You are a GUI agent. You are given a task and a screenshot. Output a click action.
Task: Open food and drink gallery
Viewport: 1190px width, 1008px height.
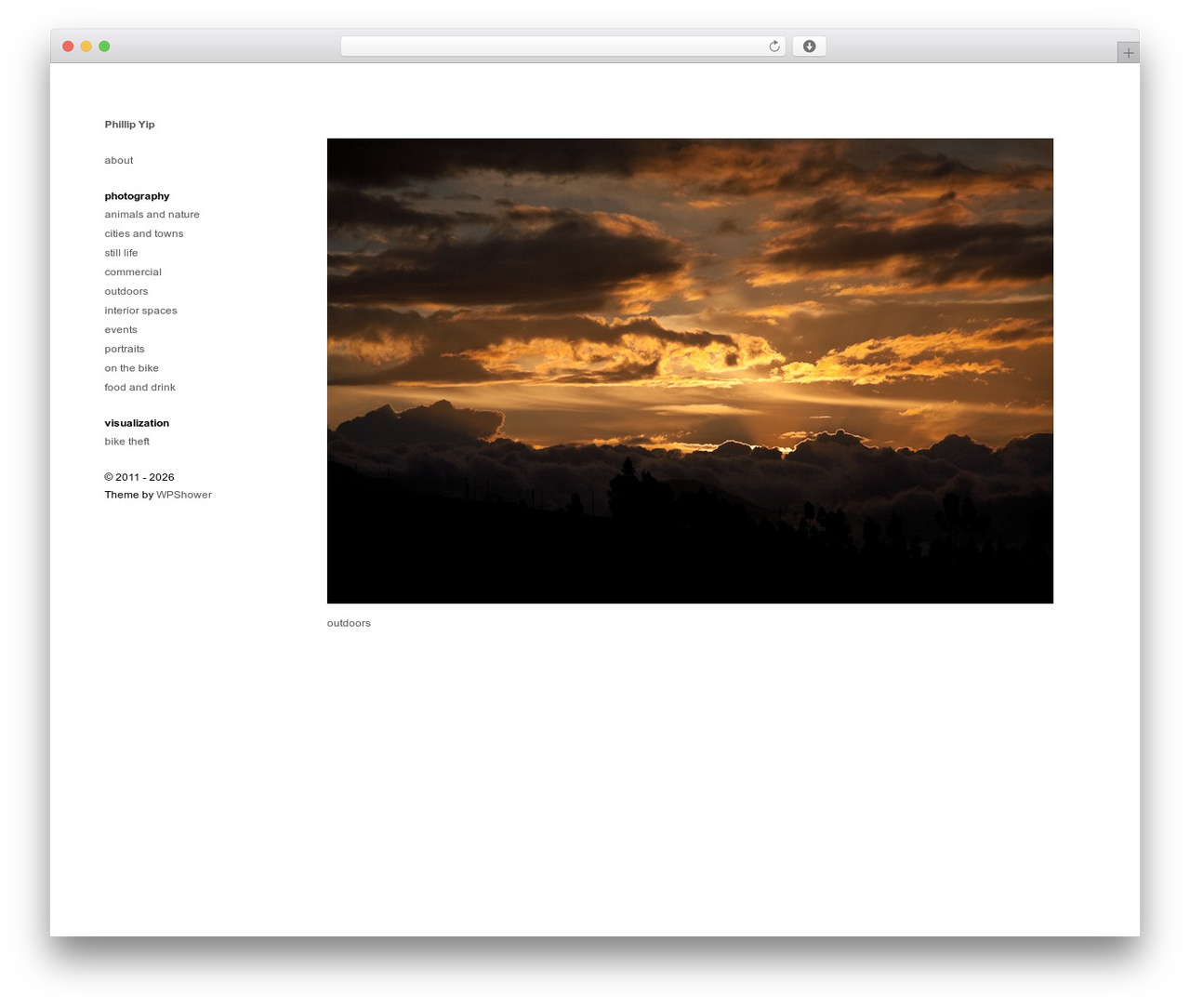click(139, 388)
